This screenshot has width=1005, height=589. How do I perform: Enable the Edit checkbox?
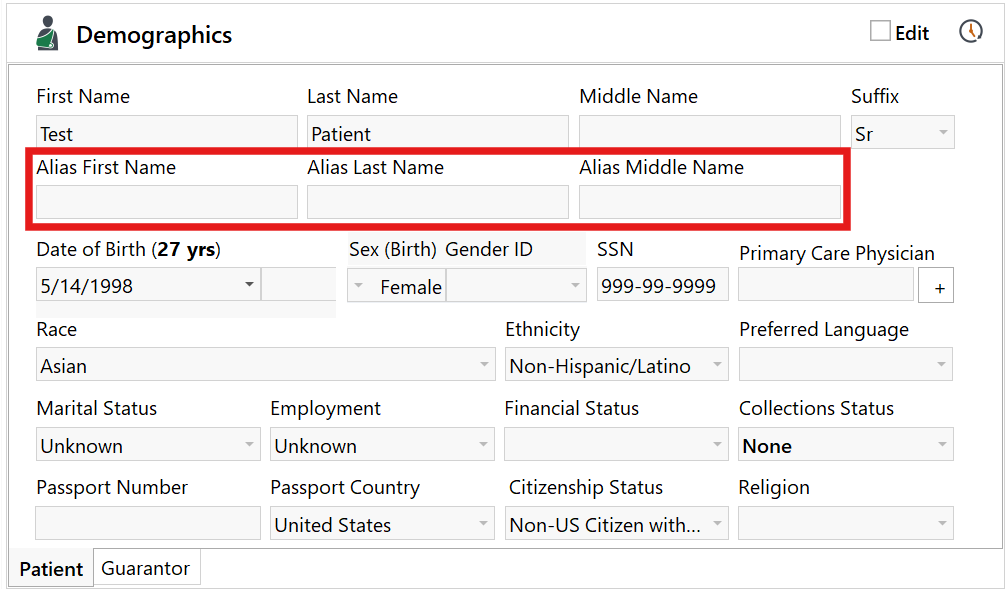click(880, 32)
